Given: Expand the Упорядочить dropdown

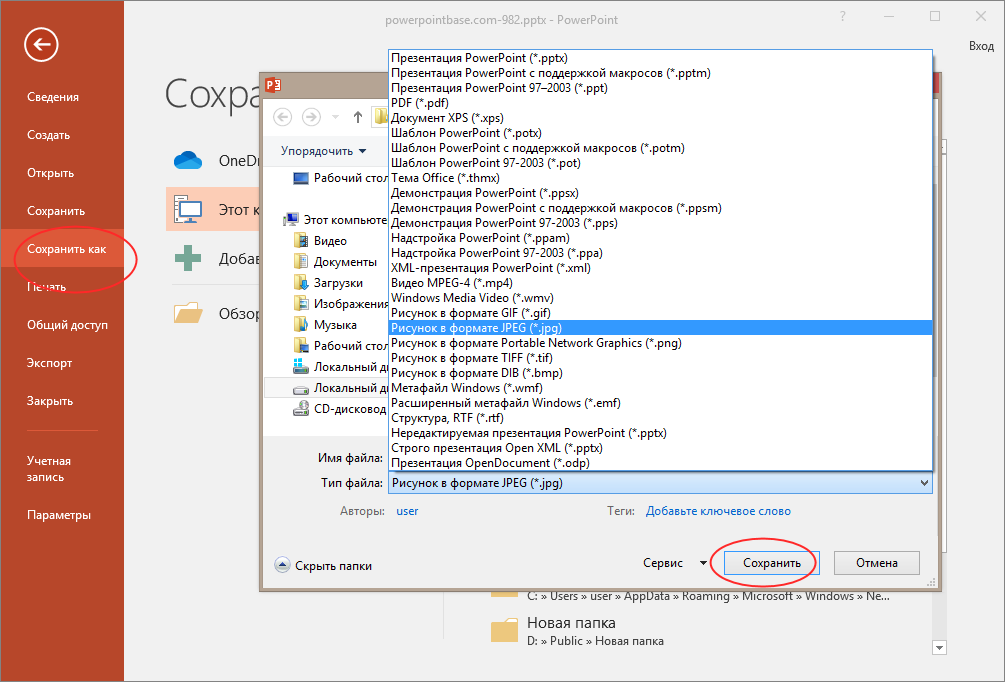Looking at the screenshot, I should [323, 151].
